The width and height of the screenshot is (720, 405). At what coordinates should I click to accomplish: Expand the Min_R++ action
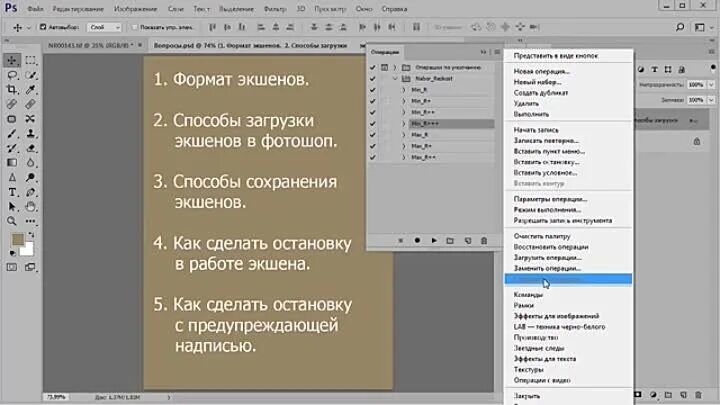[404, 112]
